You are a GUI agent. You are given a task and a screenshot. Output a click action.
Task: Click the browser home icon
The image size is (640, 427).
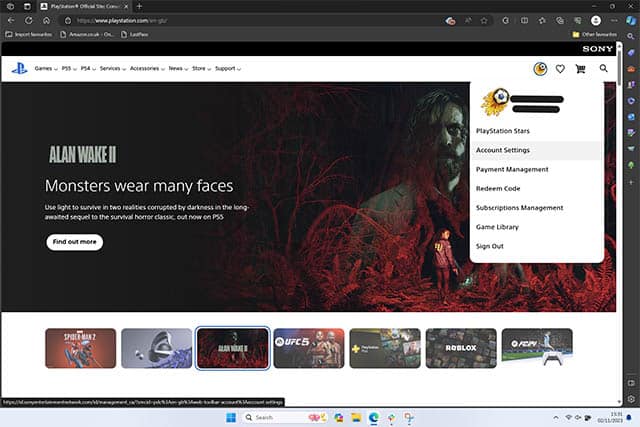(x=46, y=20)
